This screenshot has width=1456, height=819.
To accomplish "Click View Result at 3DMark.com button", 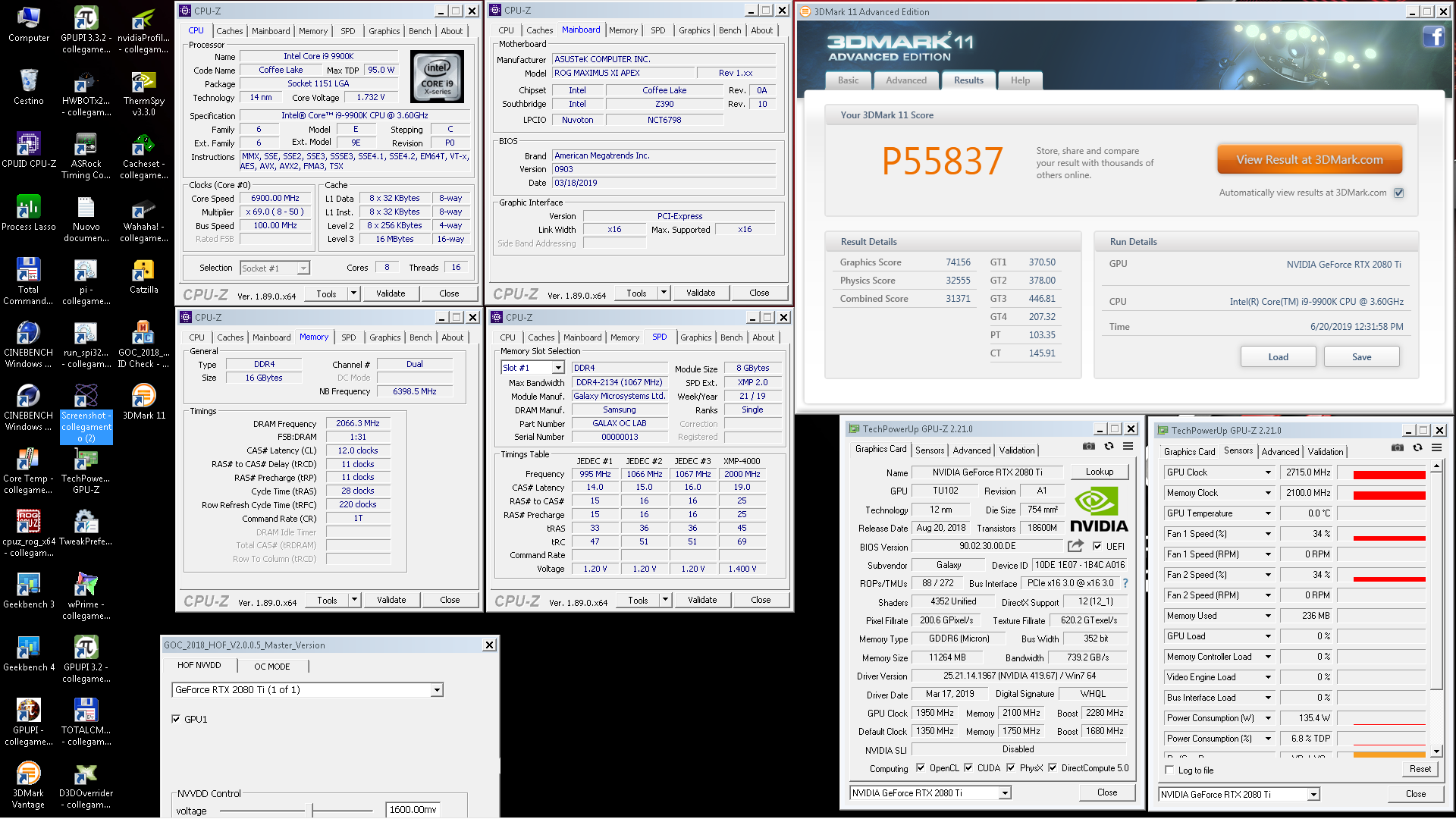I will (x=1310, y=160).
